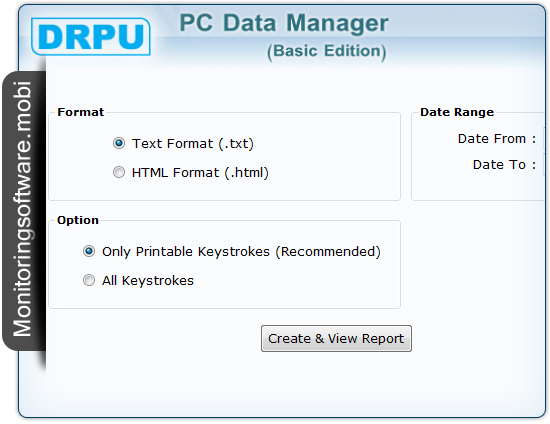Click the PC Data Manager title

(x=284, y=23)
